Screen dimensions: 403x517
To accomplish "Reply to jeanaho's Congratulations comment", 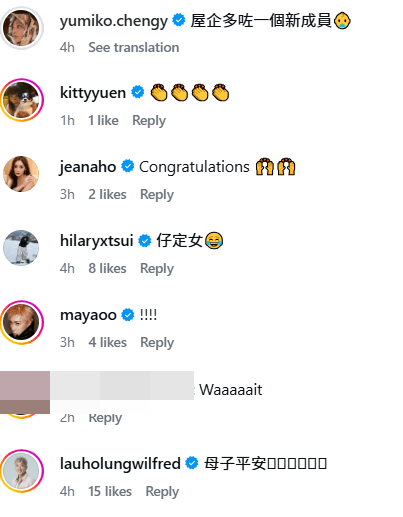I will coord(157,194).
